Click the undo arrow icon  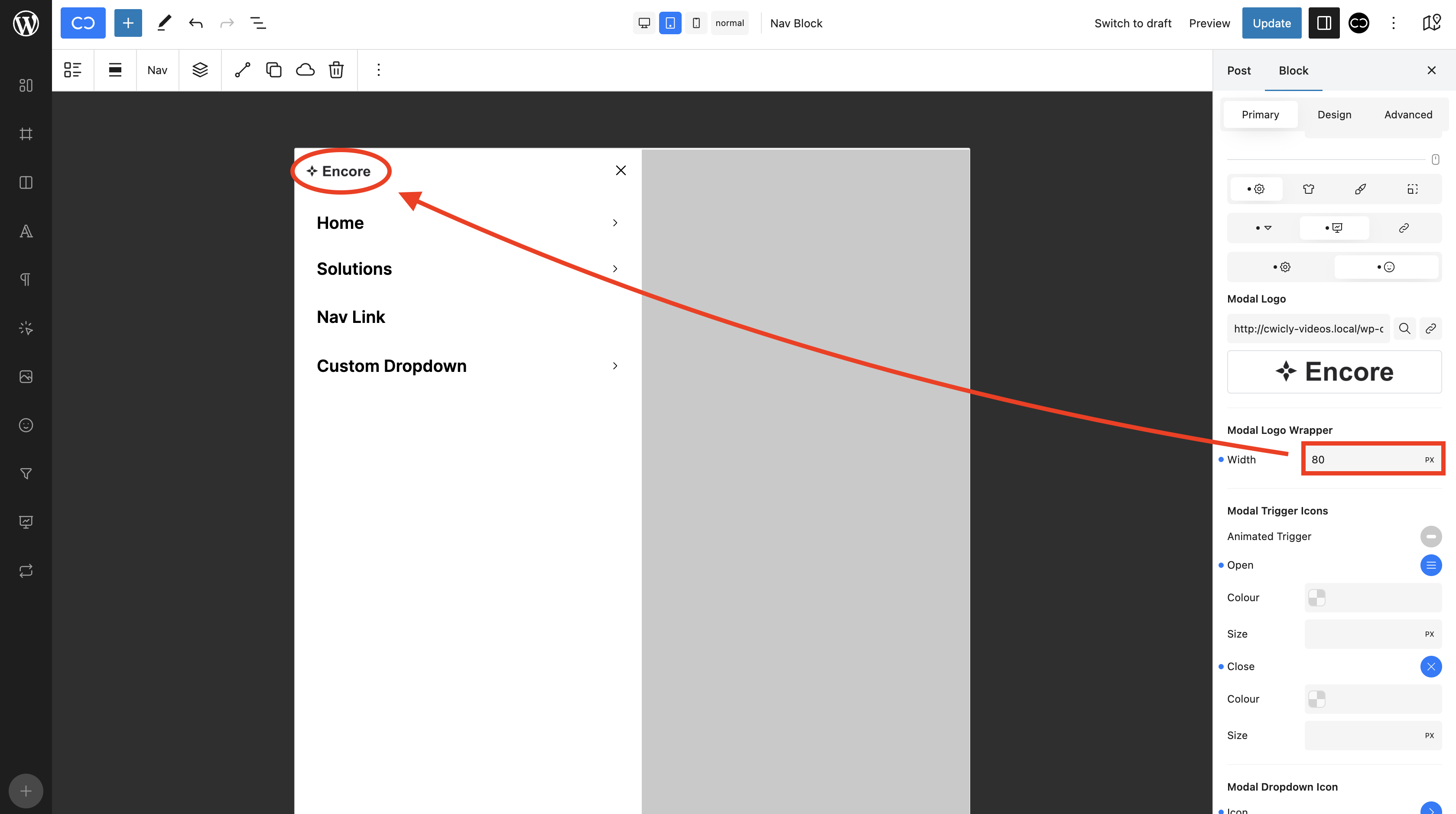pos(195,23)
